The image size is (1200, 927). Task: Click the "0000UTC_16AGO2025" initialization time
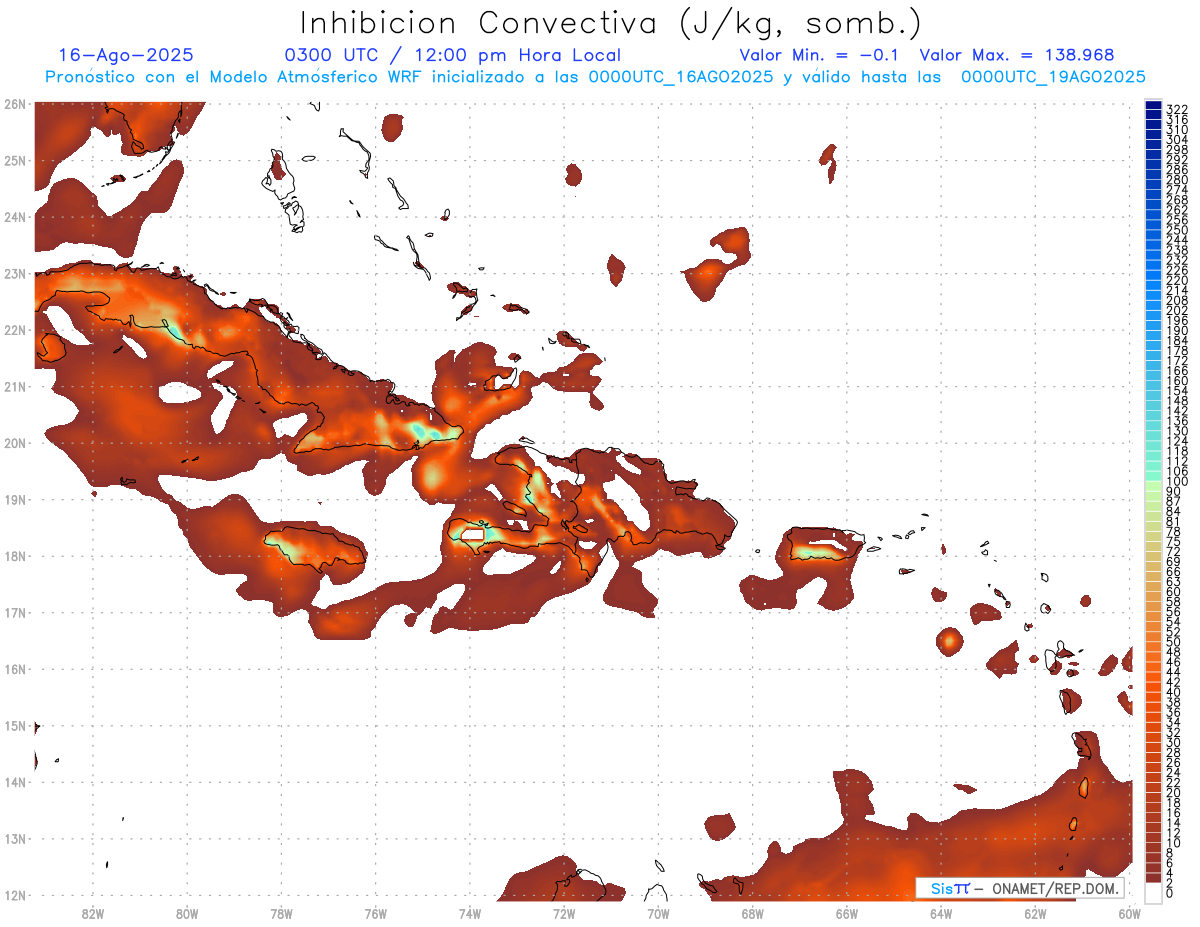point(681,77)
